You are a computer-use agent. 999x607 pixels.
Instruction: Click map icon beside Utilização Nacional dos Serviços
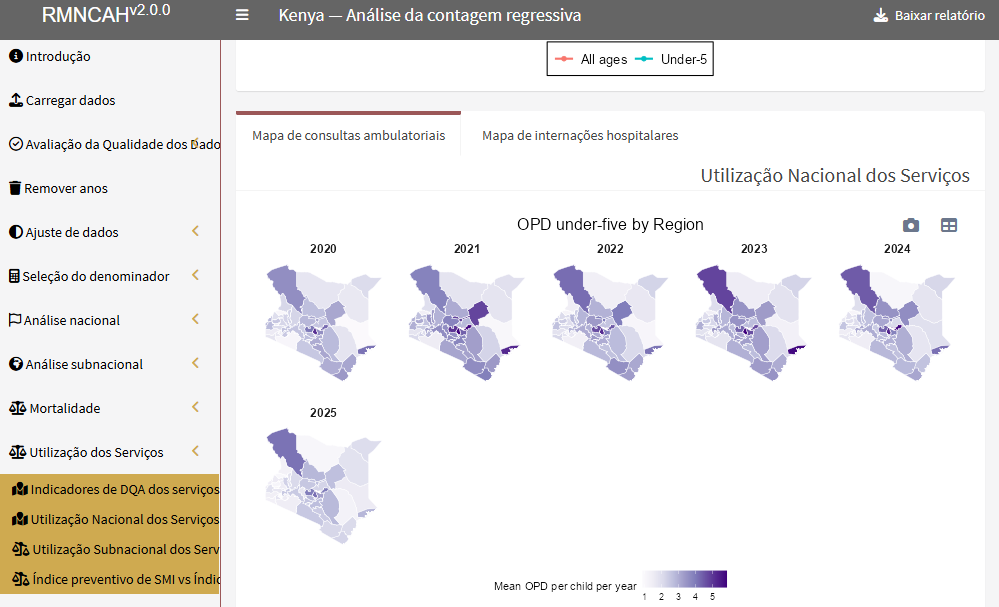point(20,519)
